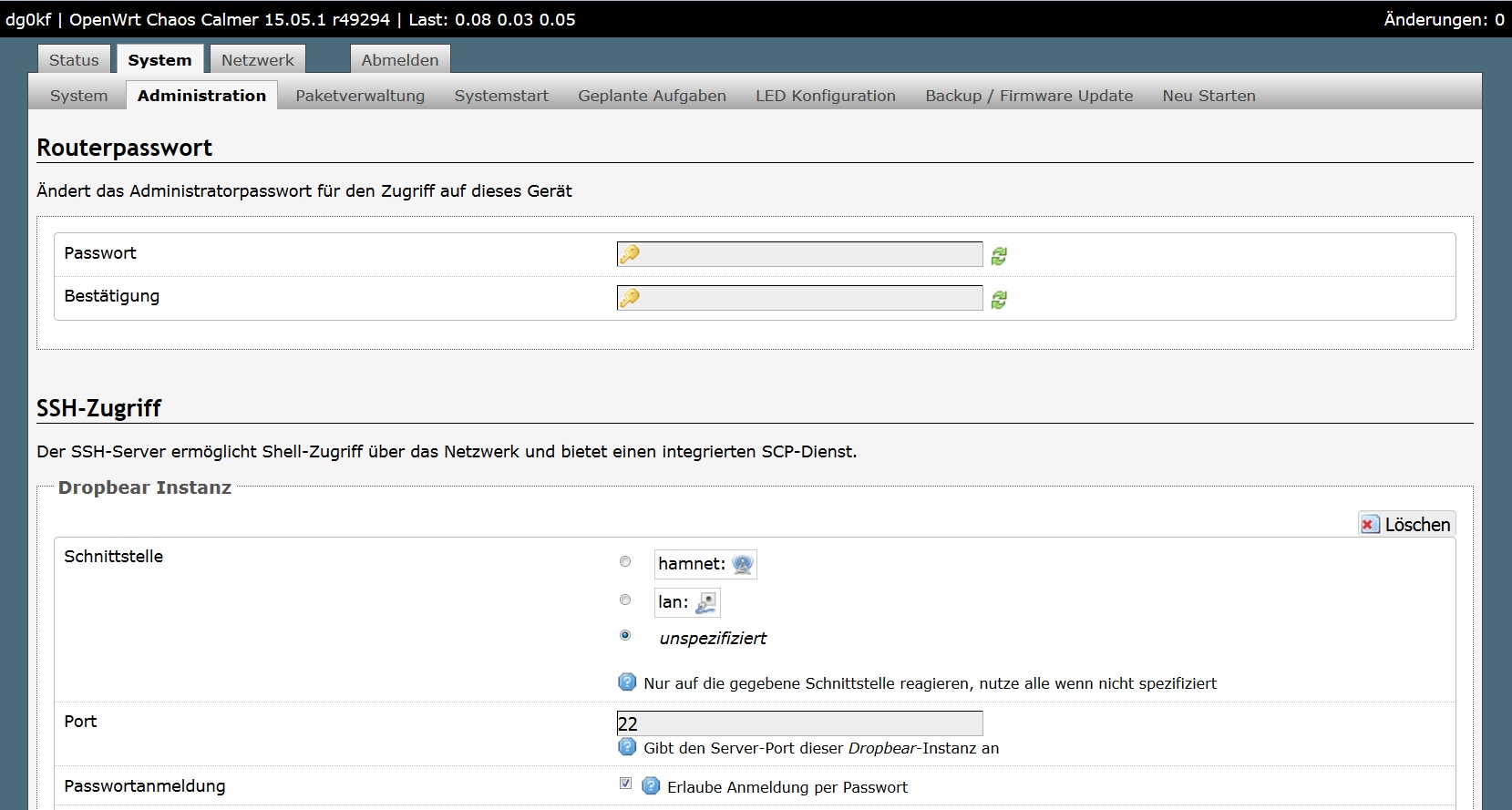
Task: Click the red X icon on Löschen
Action: pyautogui.click(x=1369, y=524)
